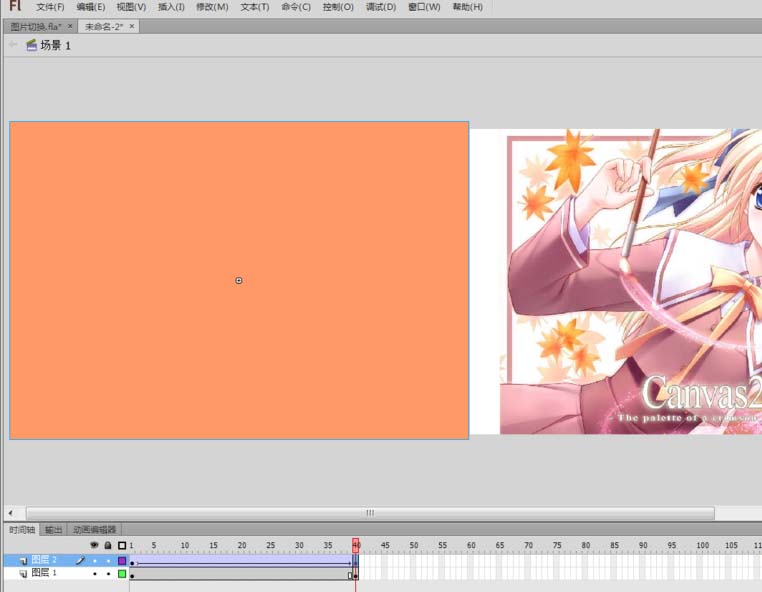Click the red playhead at frame 40
762x592 pixels.
(x=356, y=545)
